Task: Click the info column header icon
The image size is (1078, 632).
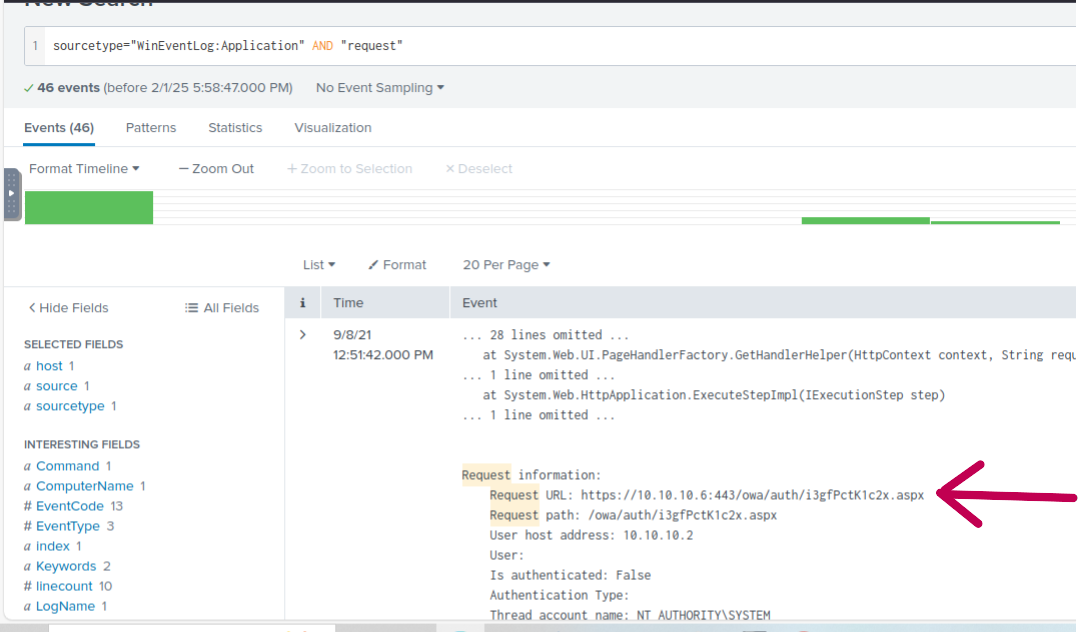Action: (302, 303)
